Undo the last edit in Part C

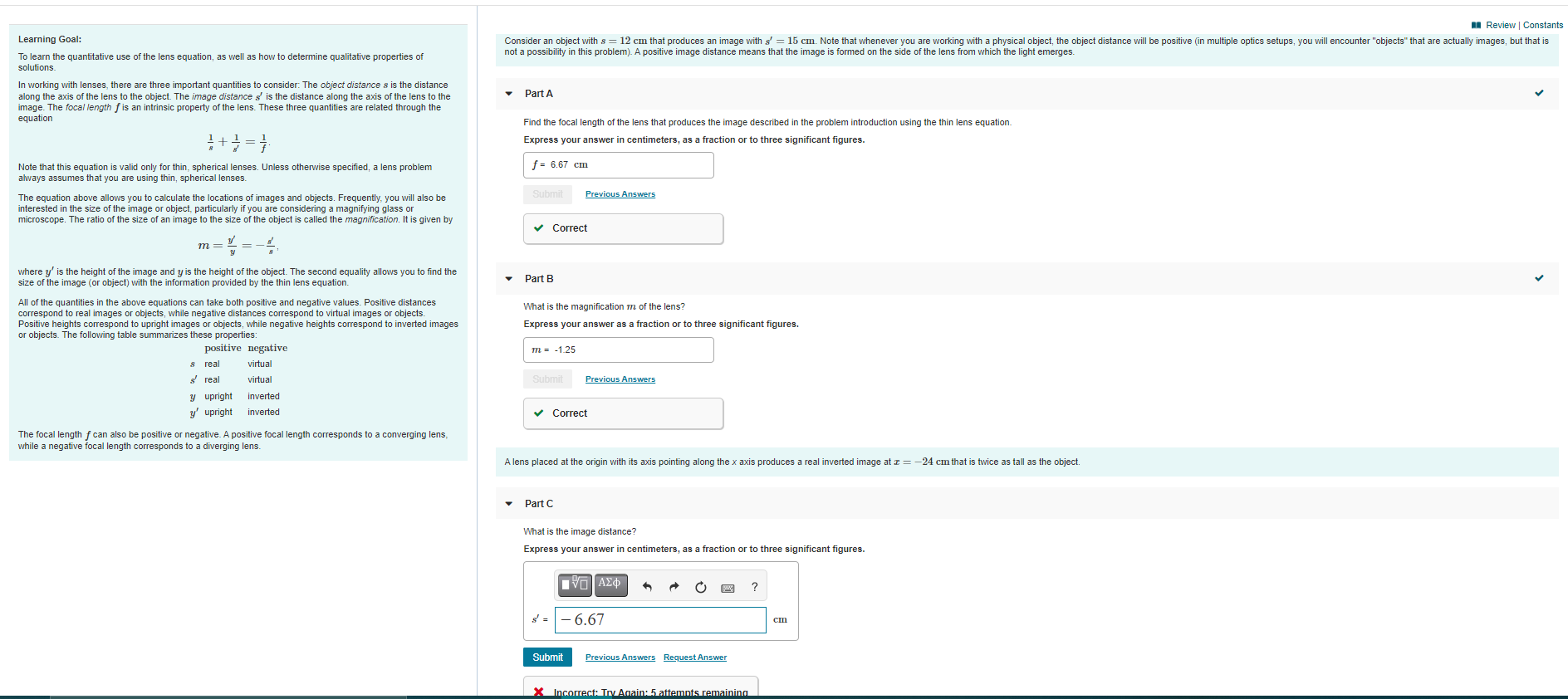tap(647, 587)
